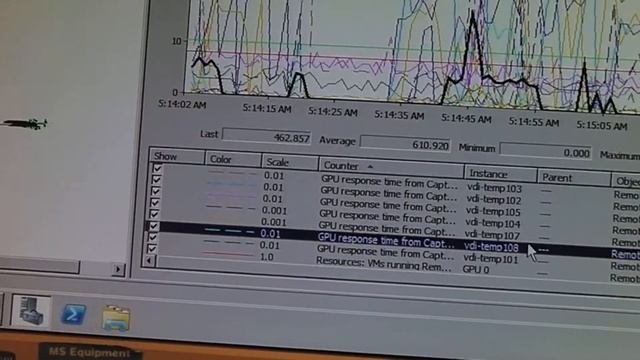Screen dimensions: 640x360
Task: Click the dashed color line of the vdi-temp108 row
Action: point(229,231)
